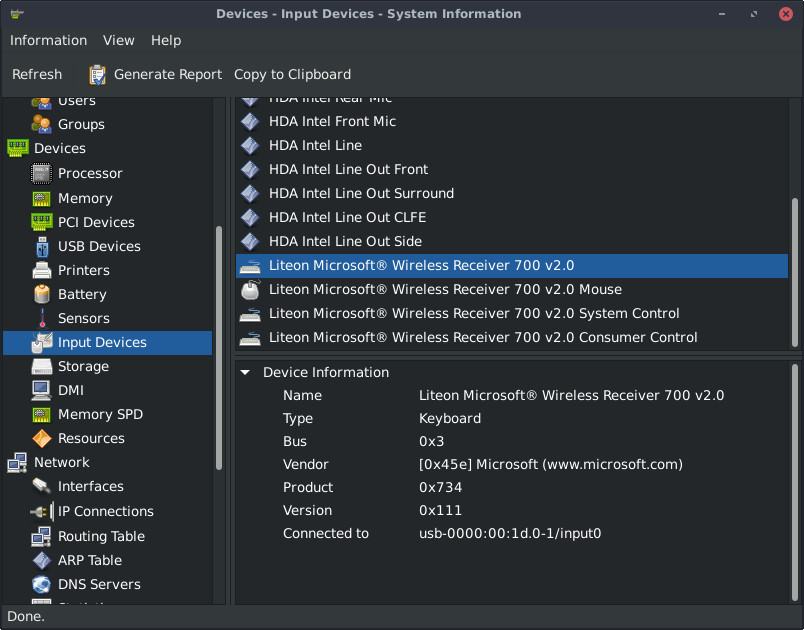Click the mouse icon for Receiver Mouse
The height and width of the screenshot is (630, 804).
click(x=251, y=290)
